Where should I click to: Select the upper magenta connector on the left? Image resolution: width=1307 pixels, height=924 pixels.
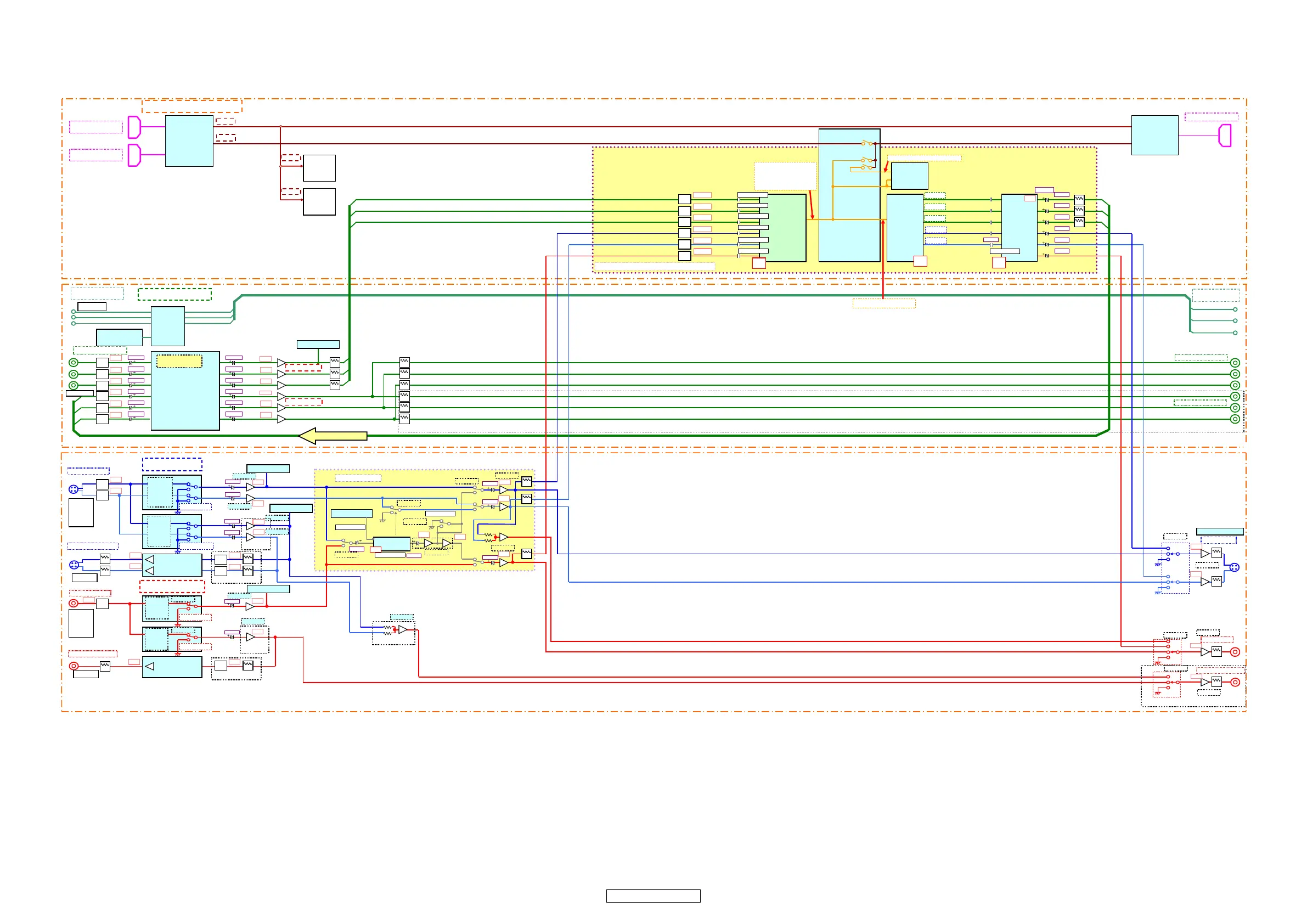coord(134,127)
